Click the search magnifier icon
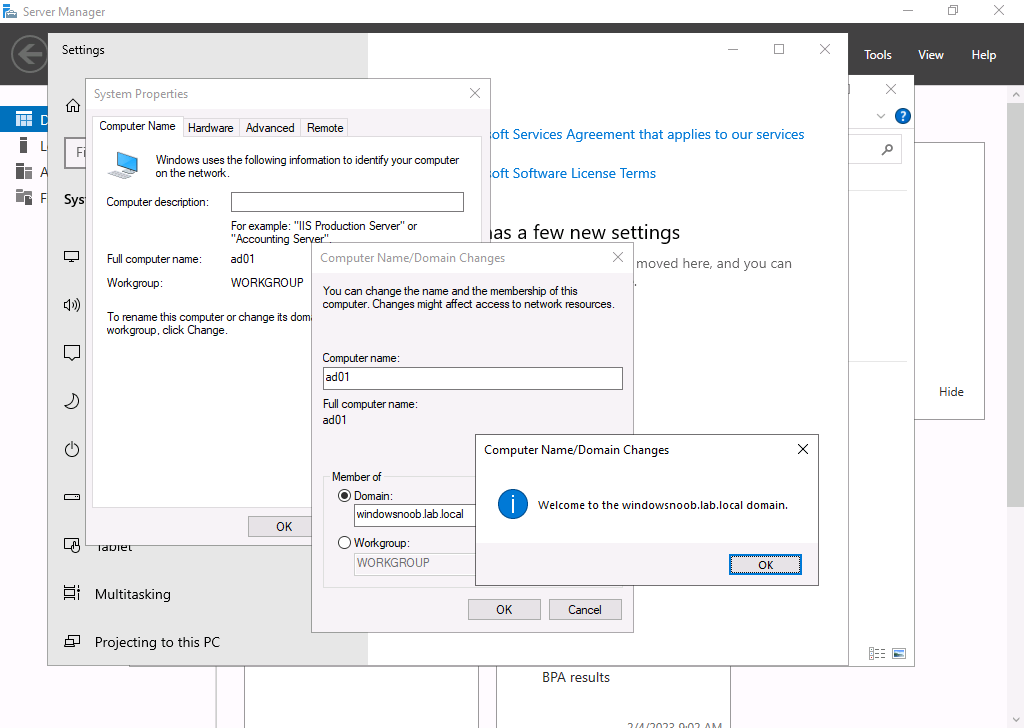This screenshot has height=728, width=1026. tap(887, 150)
